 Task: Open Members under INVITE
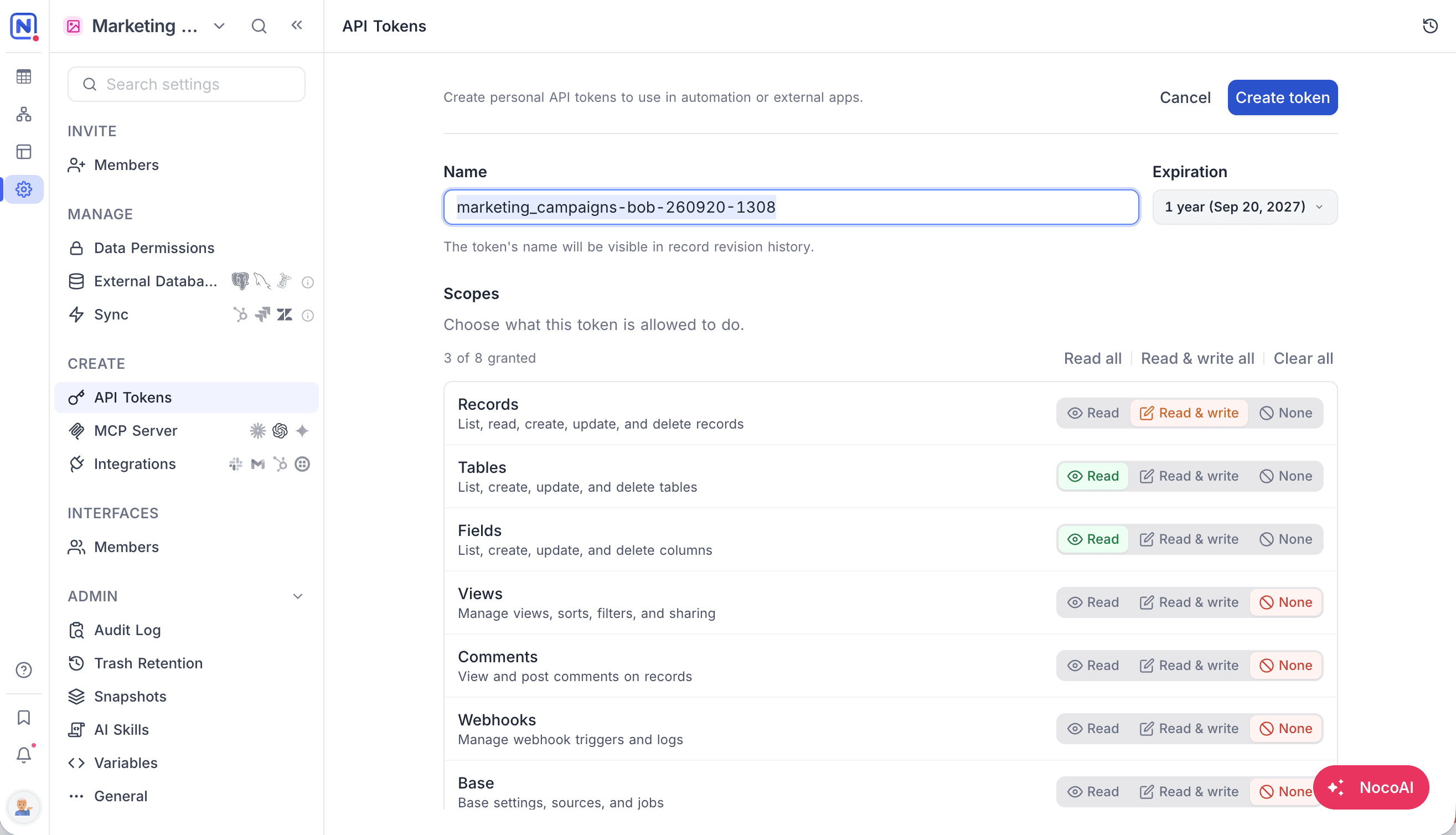pyautogui.click(x=187, y=165)
